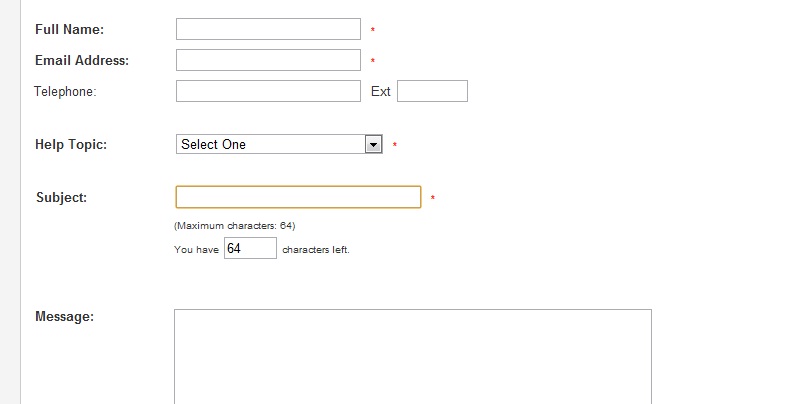The image size is (801, 404).
Task: Click the required asterisk after Subject field
Action: [x=433, y=198]
